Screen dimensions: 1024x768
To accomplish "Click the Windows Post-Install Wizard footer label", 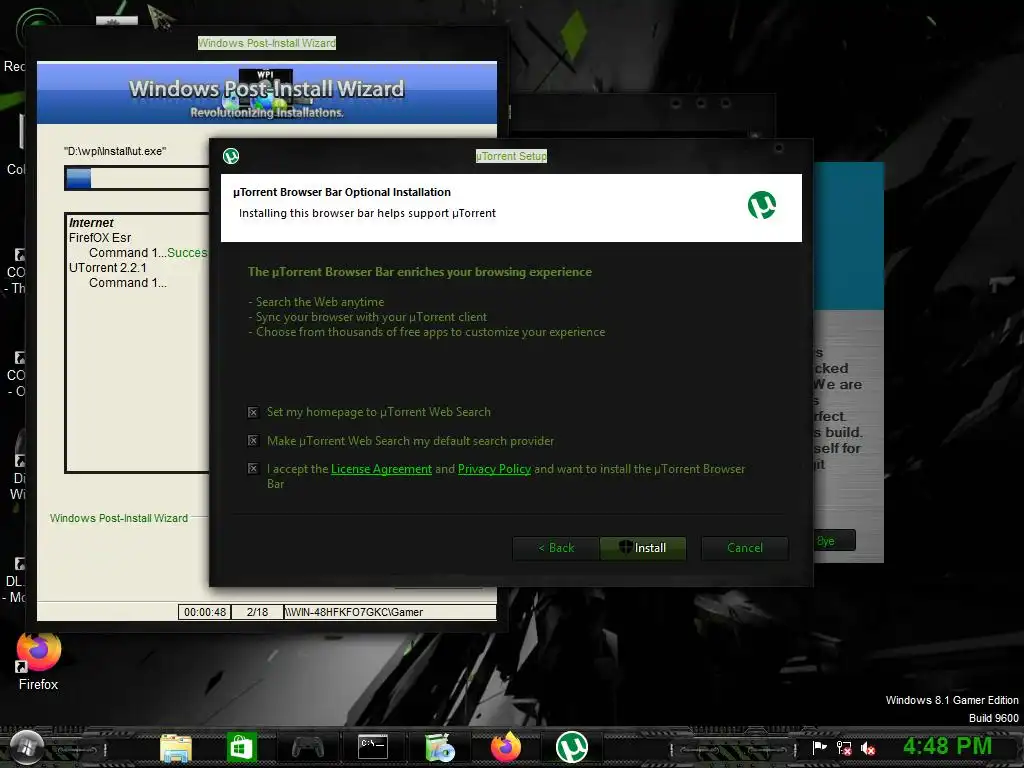I will (x=119, y=518).
